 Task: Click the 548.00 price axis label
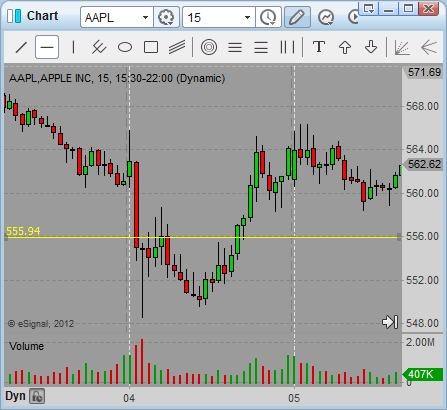(422, 323)
